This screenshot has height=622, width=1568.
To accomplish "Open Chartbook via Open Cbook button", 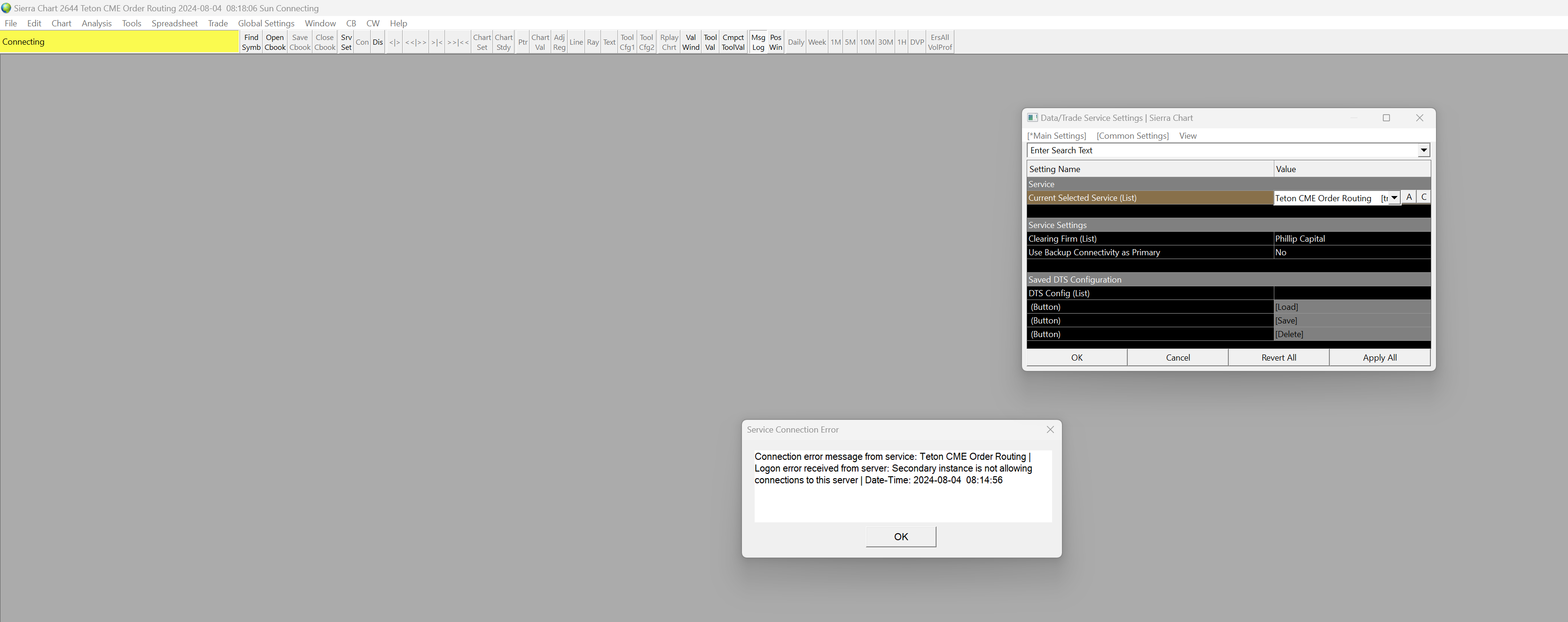I will point(274,42).
